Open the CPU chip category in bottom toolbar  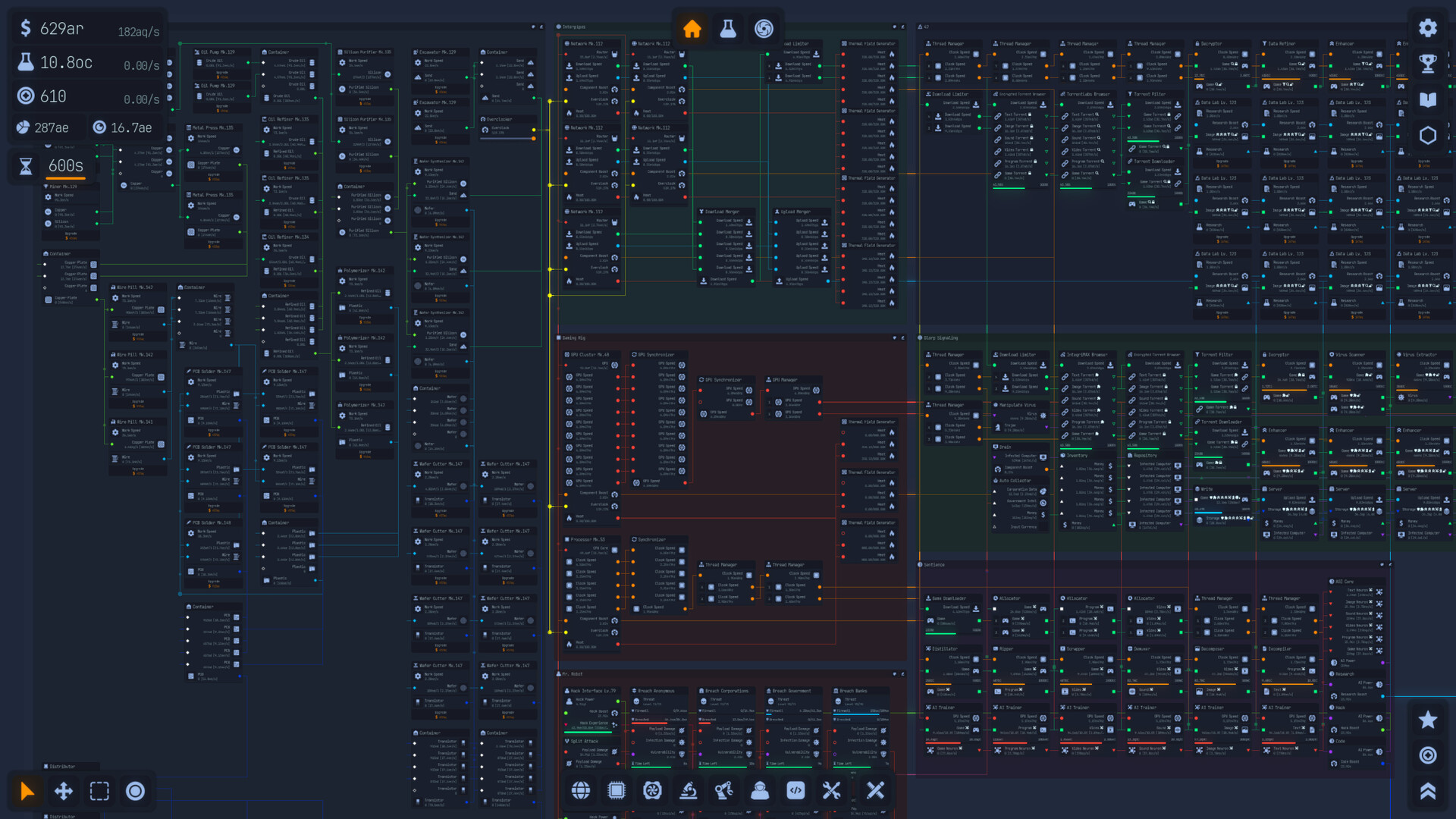(617, 791)
